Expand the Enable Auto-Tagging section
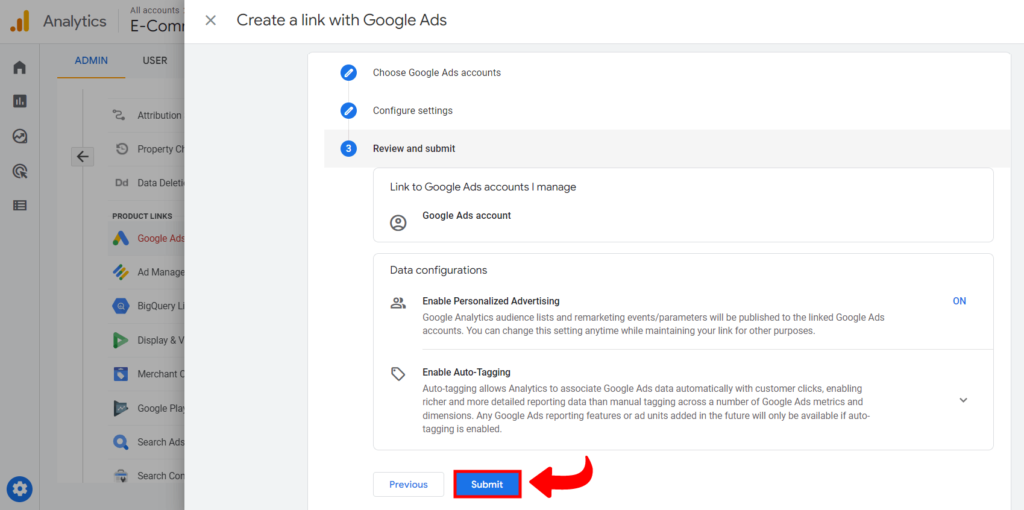1024x510 pixels. pos(963,400)
